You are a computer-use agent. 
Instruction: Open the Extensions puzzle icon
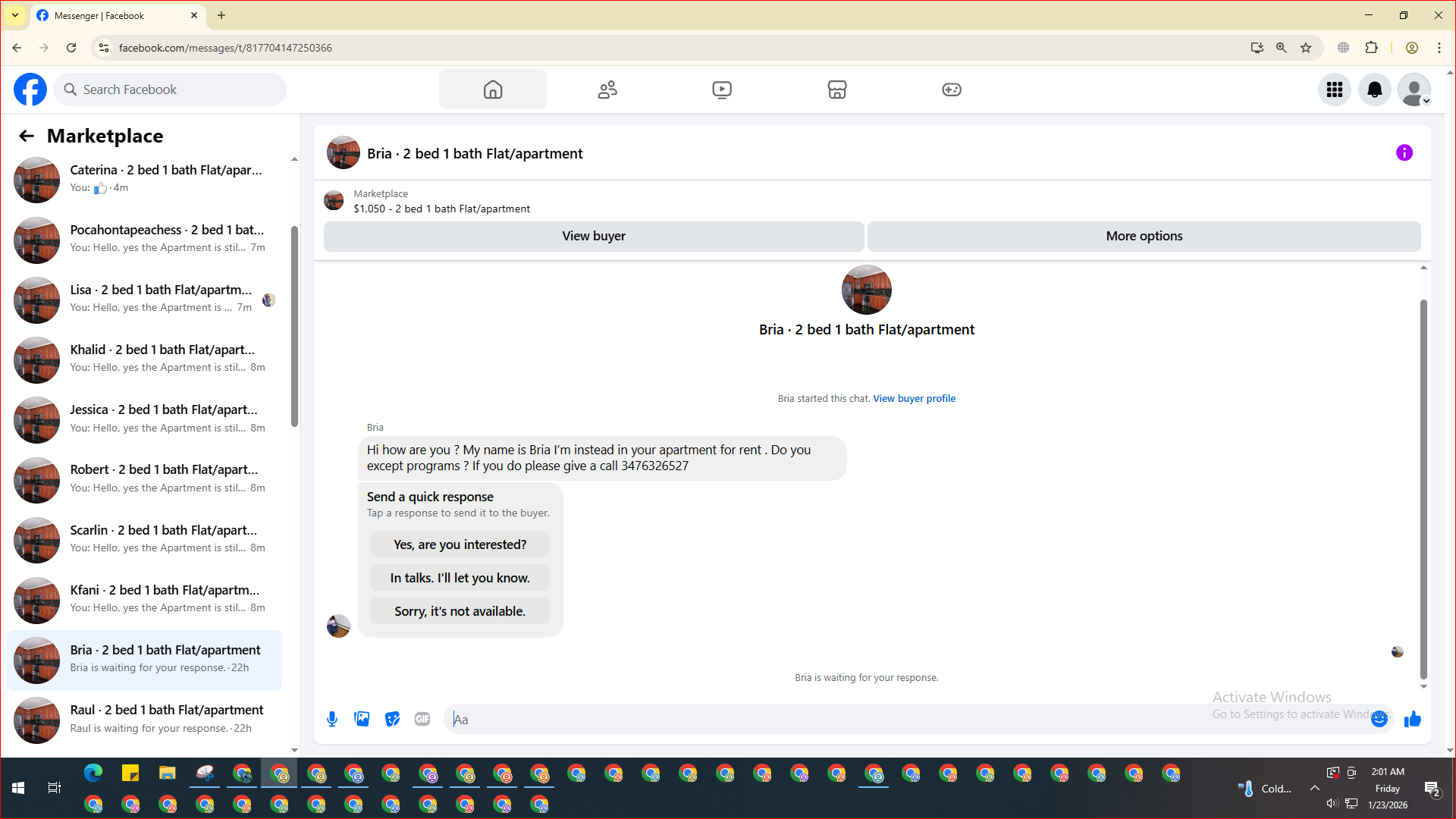[1371, 48]
